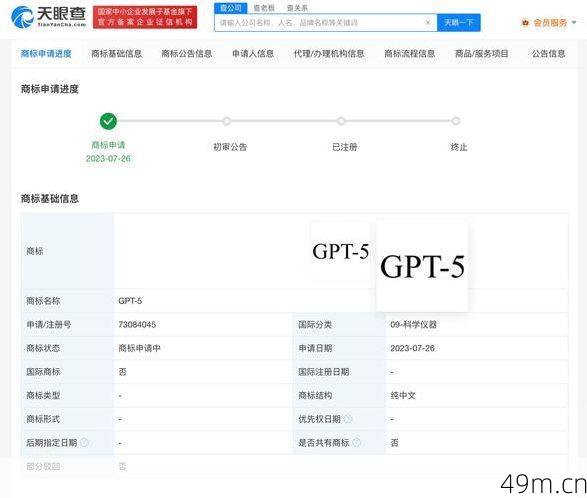The height and width of the screenshot is (498, 587).
Task: Open the 会员服务 dropdown arrow
Action: click(574, 23)
